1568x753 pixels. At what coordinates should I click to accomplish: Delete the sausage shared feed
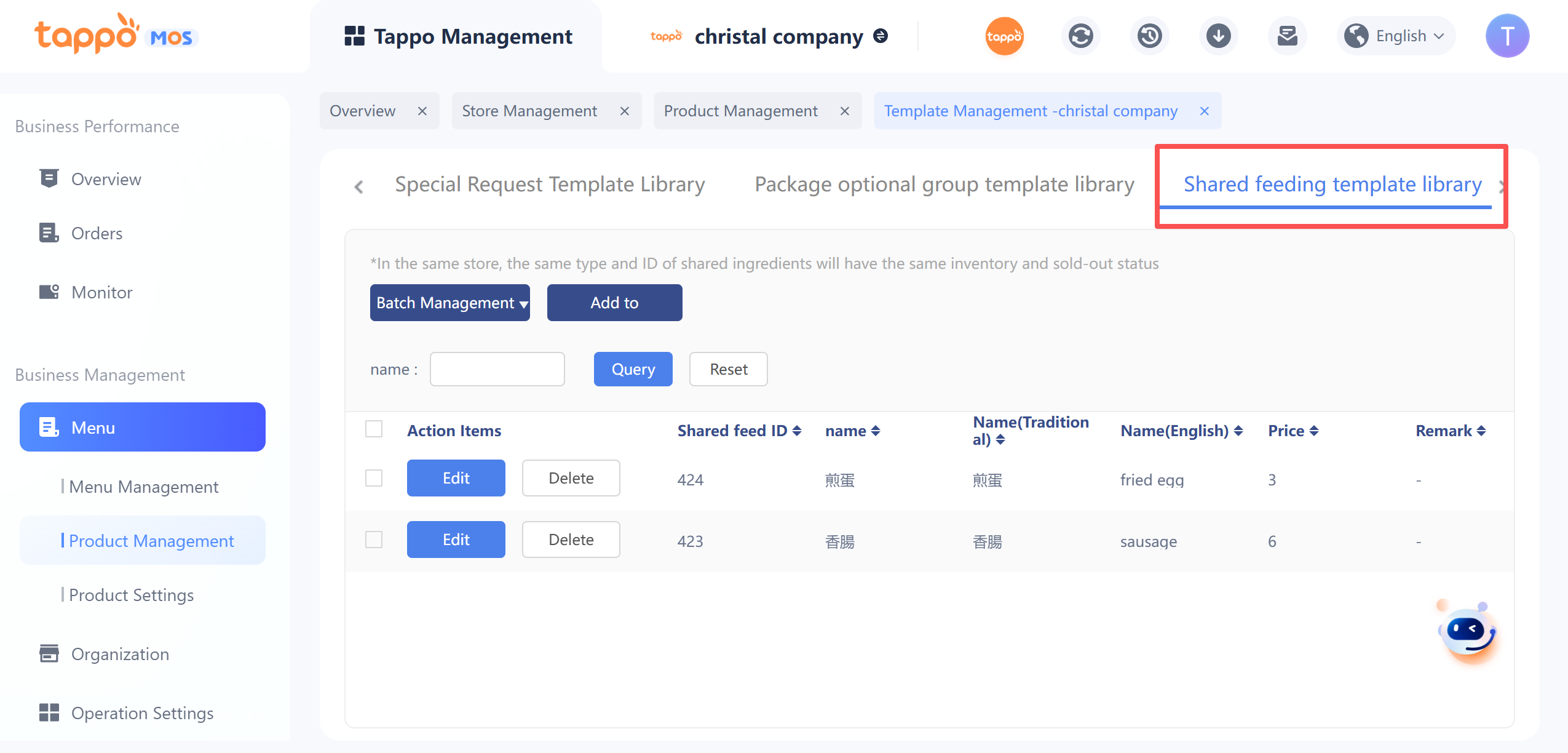pos(571,540)
